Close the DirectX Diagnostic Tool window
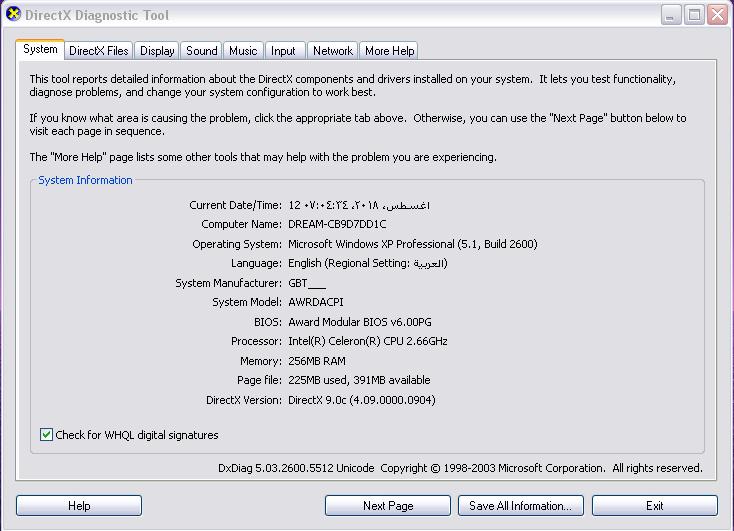 pos(717,15)
